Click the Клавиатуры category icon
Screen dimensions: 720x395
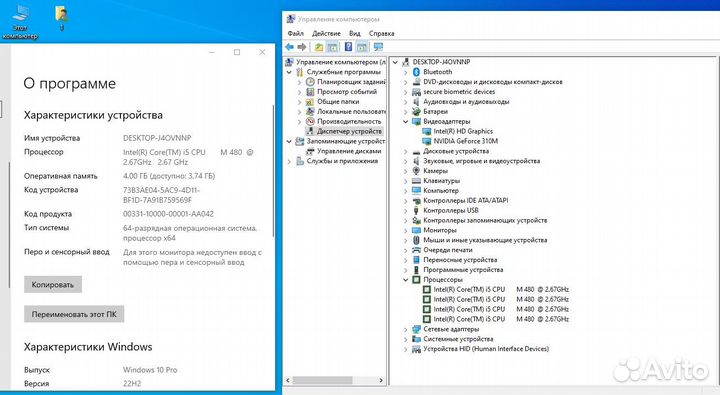(x=416, y=181)
